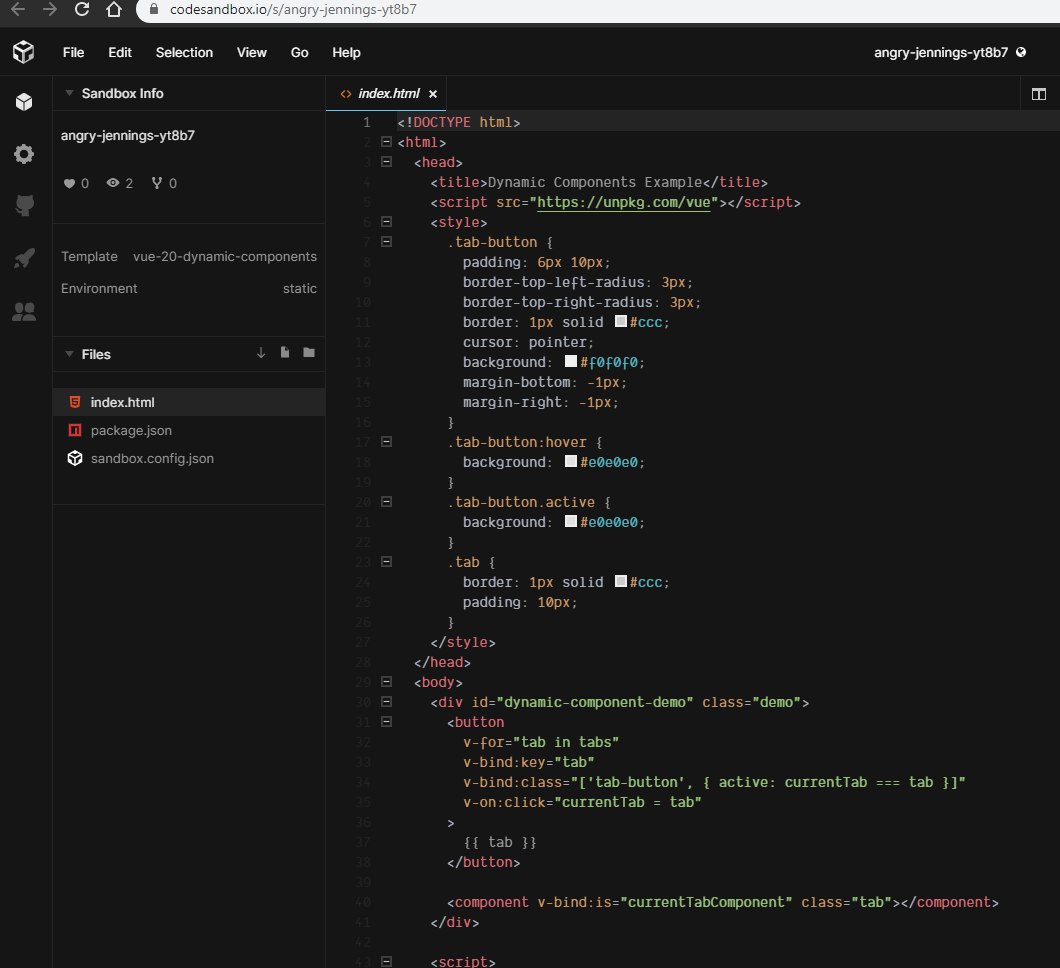Open the GitHub sidebar icon
This screenshot has width=1060, height=968.
coord(24,205)
